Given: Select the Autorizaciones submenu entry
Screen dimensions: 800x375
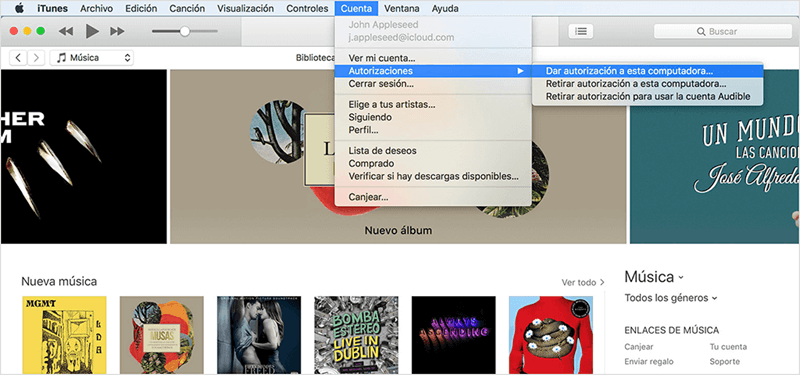Looking at the screenshot, I should click(x=433, y=71).
